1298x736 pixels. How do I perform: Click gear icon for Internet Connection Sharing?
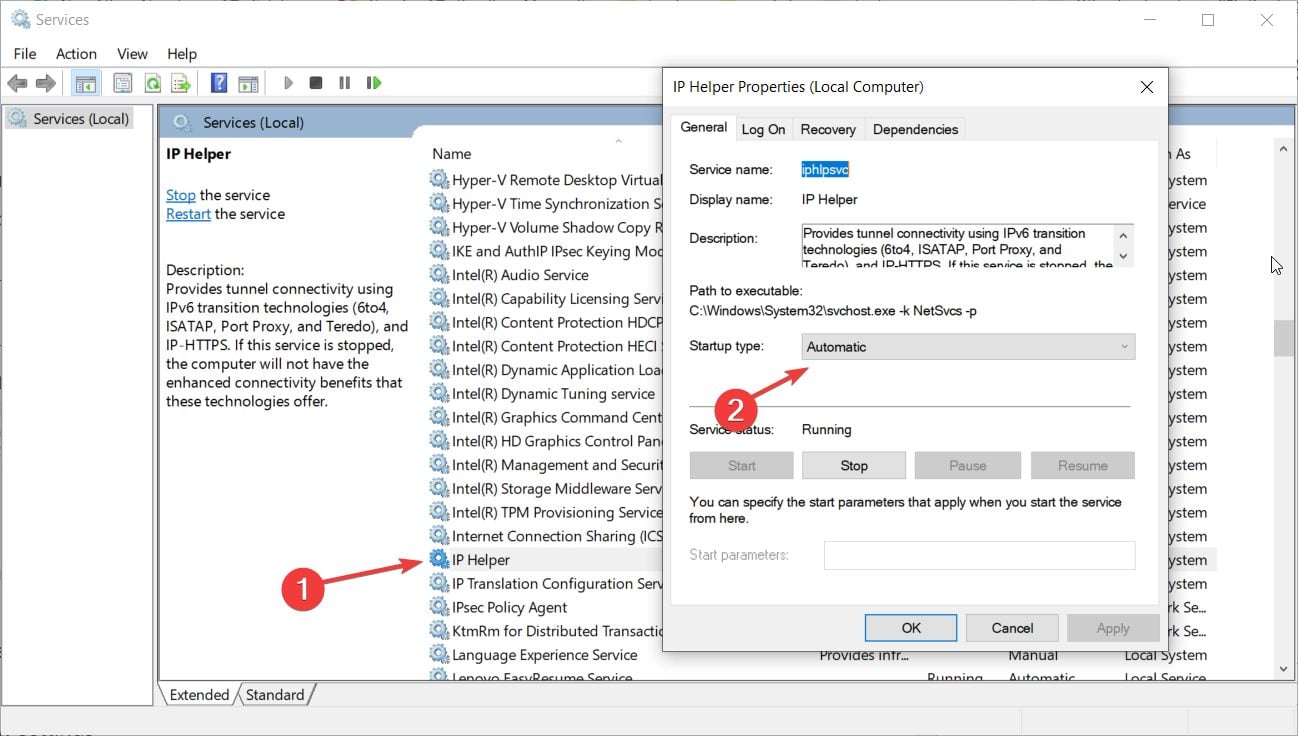click(x=439, y=536)
